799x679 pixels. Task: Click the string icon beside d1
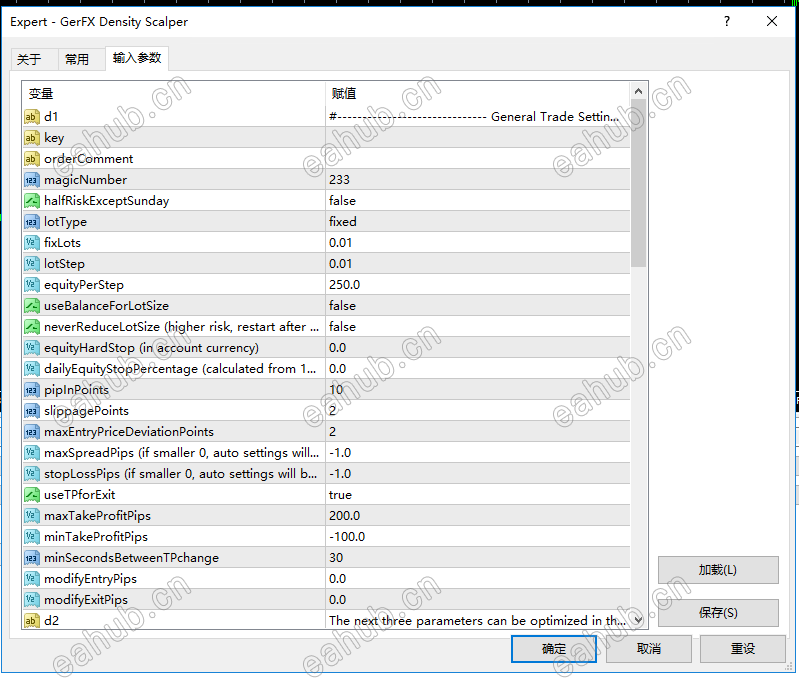pyautogui.click(x=32, y=117)
